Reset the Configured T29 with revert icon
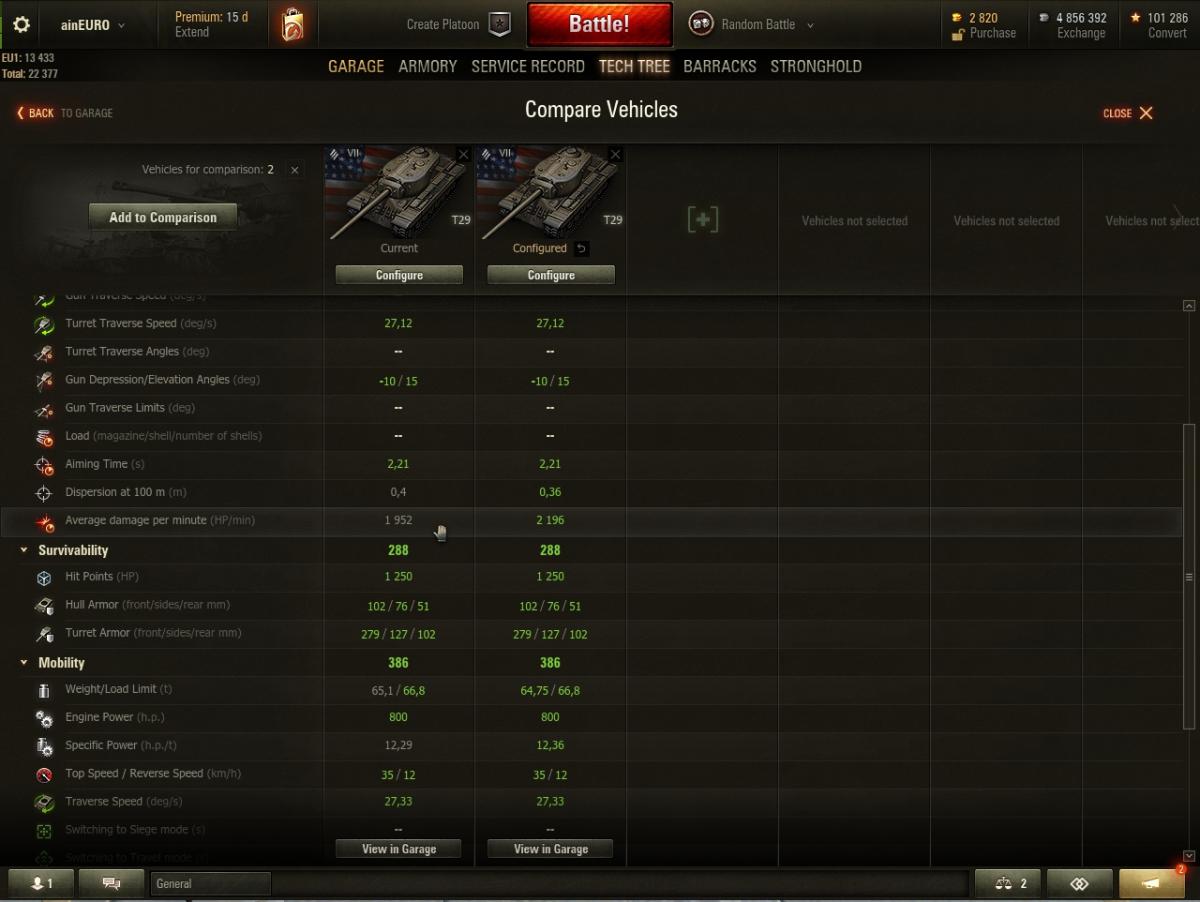 (x=582, y=248)
